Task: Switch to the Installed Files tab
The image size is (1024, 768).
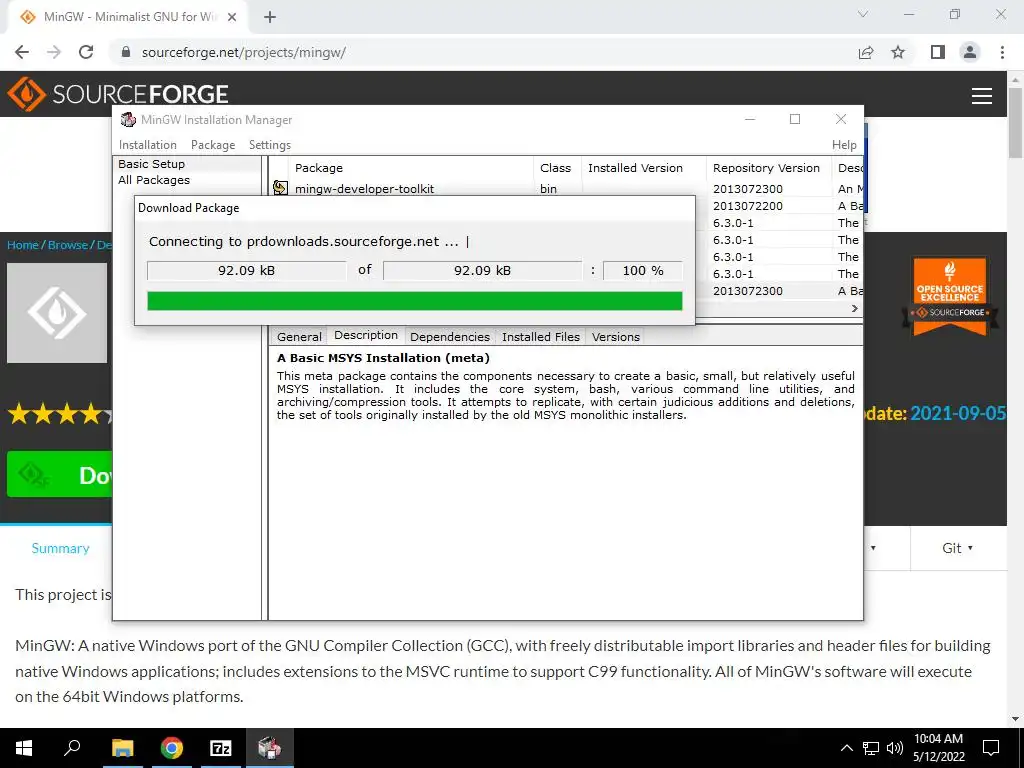Action: tap(541, 337)
